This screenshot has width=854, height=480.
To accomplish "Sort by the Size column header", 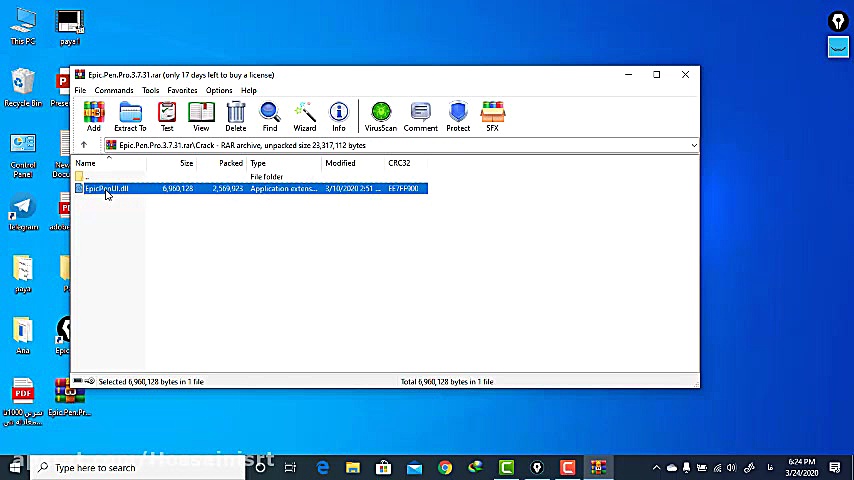I will [x=171, y=163].
